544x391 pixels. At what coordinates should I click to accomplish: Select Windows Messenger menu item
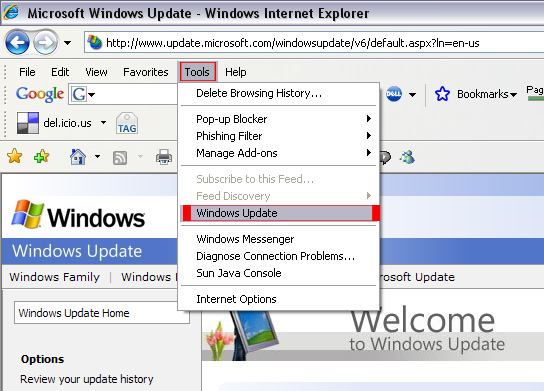coord(278,239)
